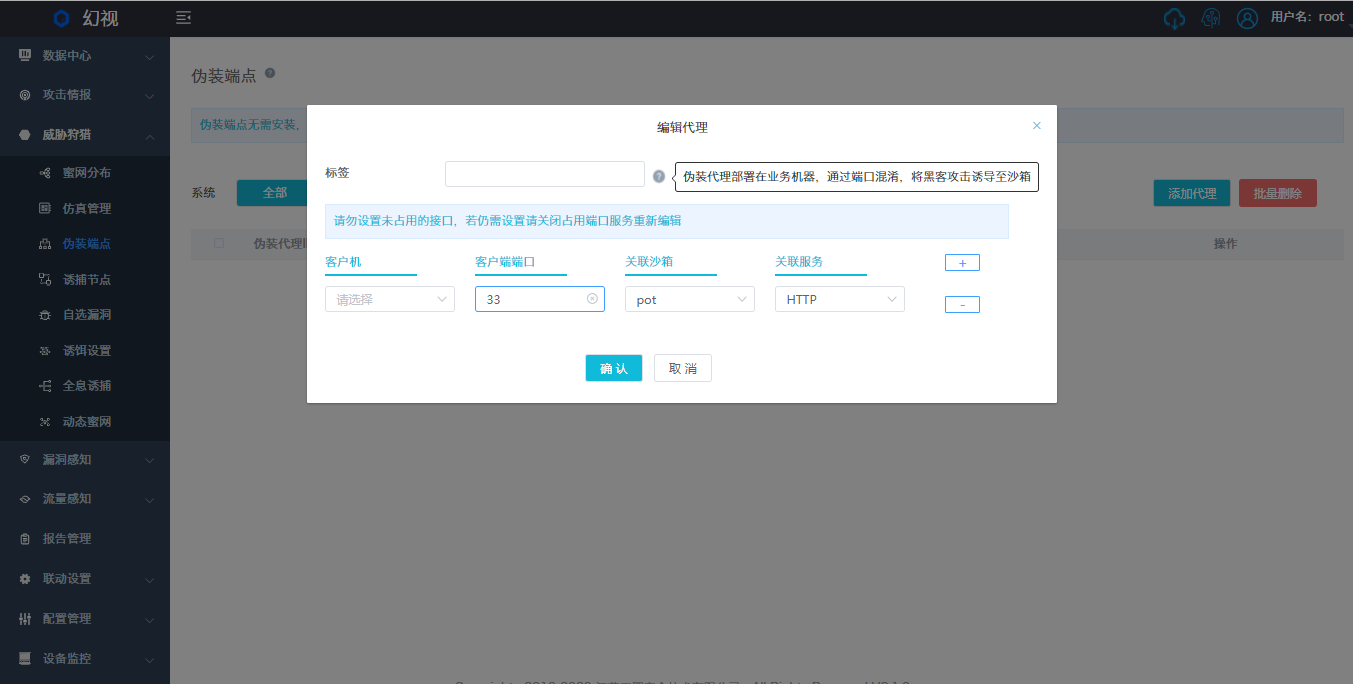Cancel the dialog with 取消
Screen dimensions: 1353x684
click(683, 368)
